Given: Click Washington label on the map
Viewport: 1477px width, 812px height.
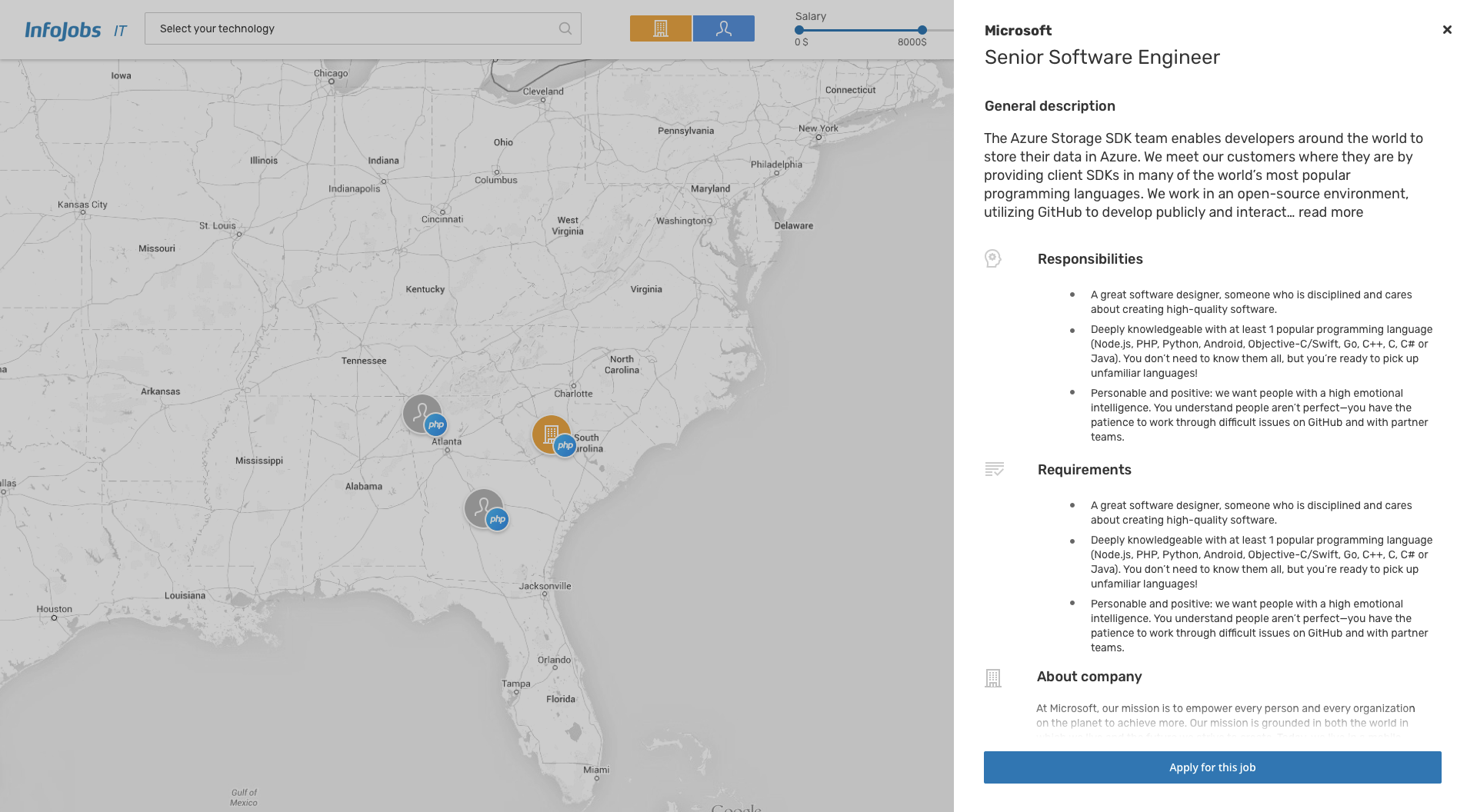Looking at the screenshot, I should pyautogui.click(x=681, y=221).
